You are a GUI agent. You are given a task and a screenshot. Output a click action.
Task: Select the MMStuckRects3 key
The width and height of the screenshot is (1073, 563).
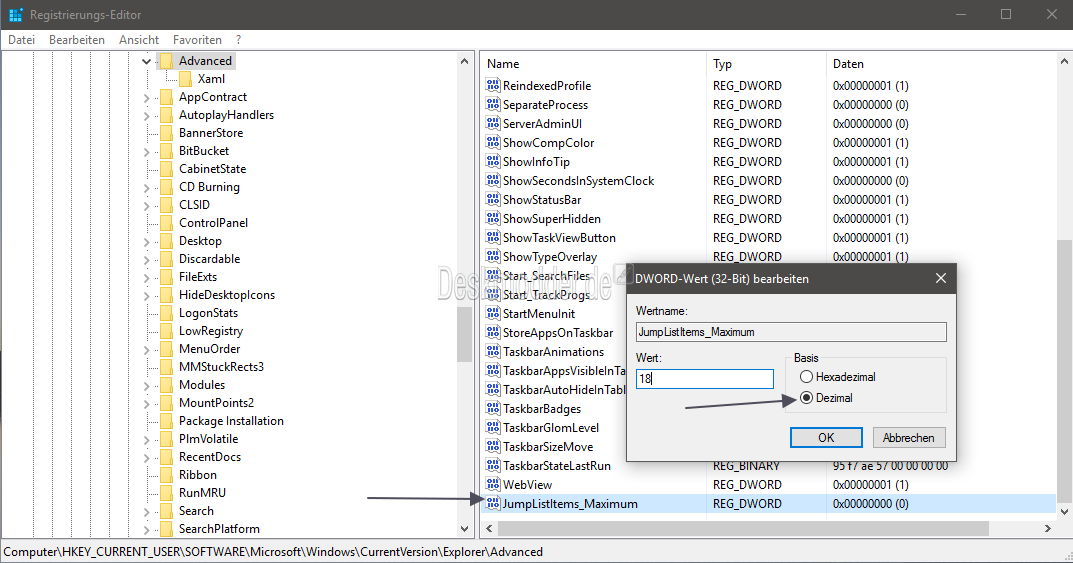pos(221,367)
